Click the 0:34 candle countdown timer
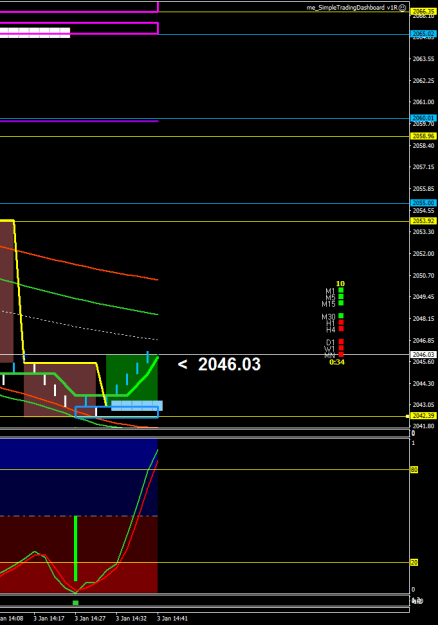 (337, 362)
